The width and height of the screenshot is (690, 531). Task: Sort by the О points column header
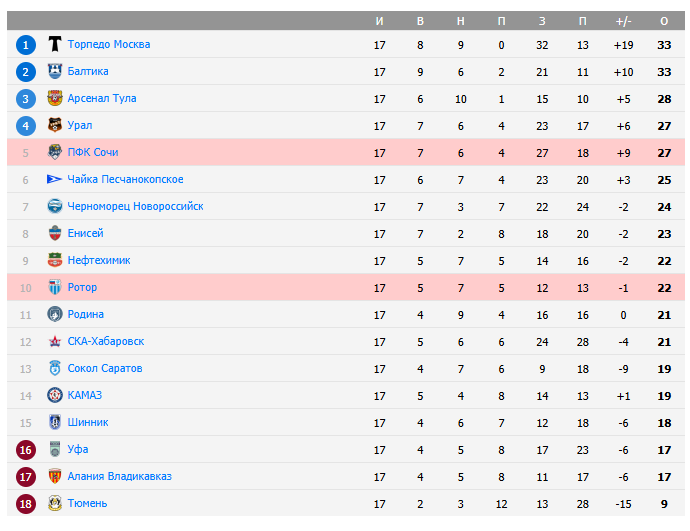point(664,21)
